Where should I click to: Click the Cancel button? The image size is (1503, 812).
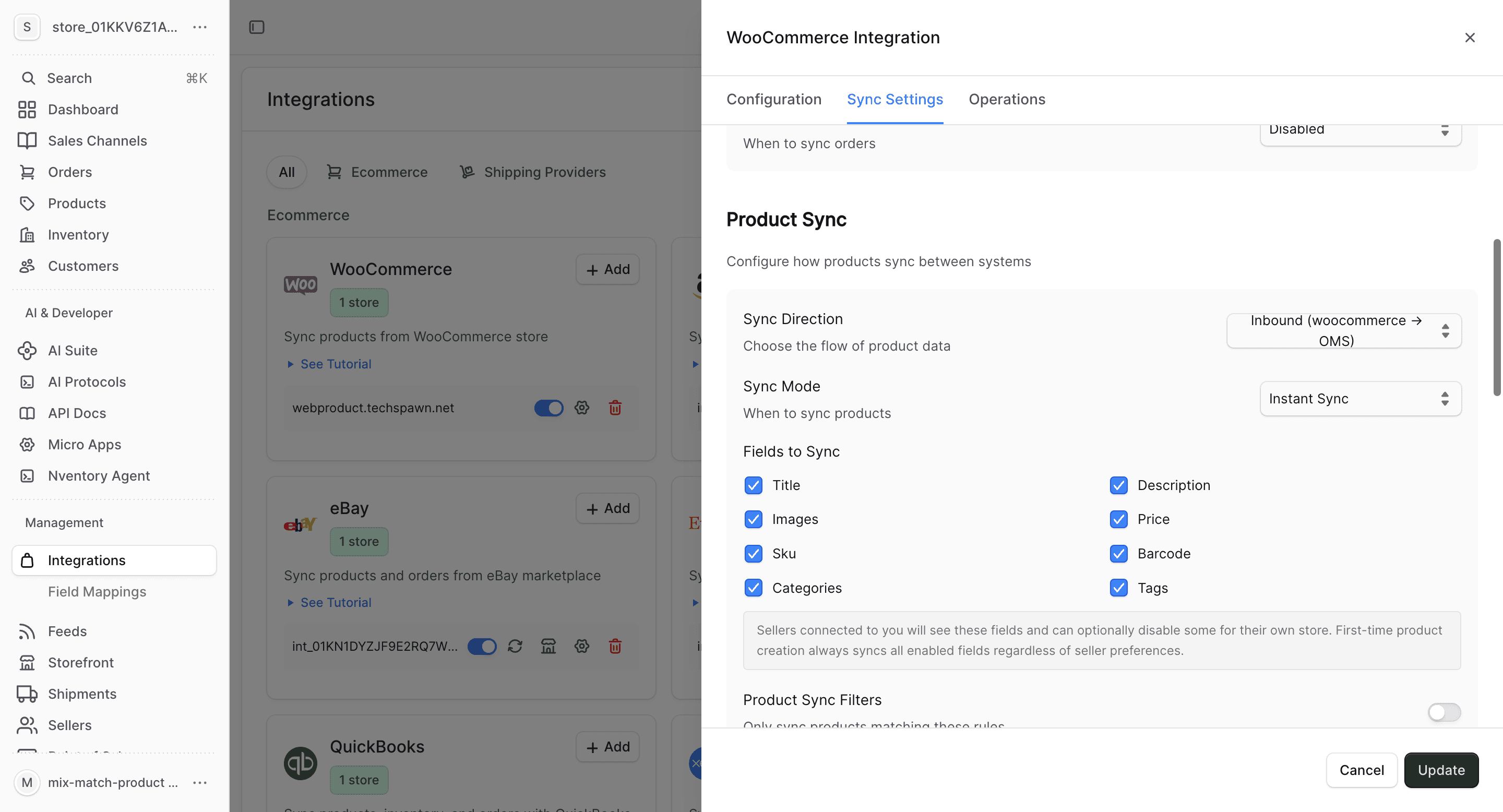pyautogui.click(x=1361, y=770)
